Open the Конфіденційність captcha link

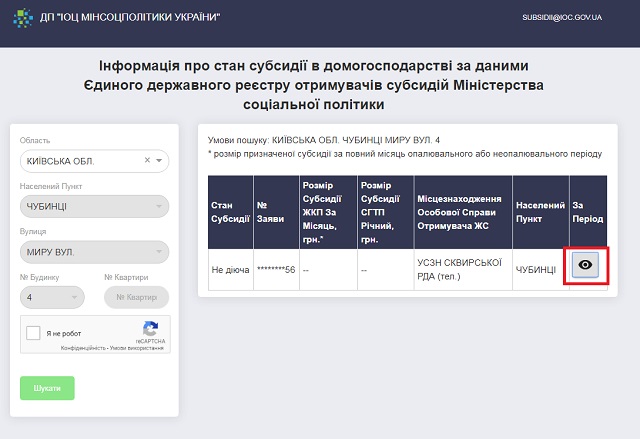pyautogui.click(x=85, y=346)
